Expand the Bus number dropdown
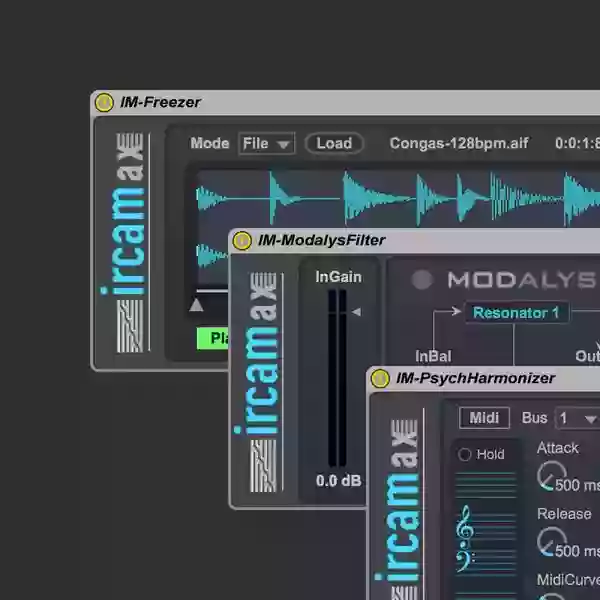This screenshot has height=600, width=600. tap(576, 418)
